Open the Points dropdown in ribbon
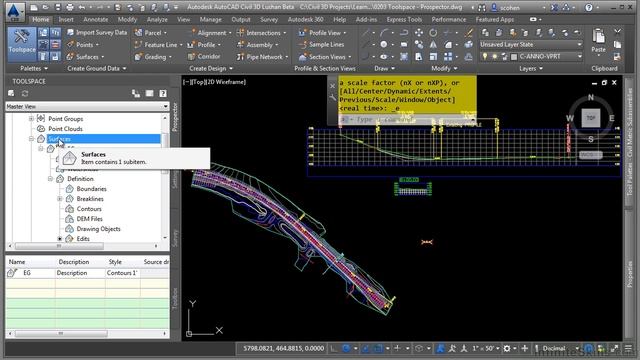640x360 pixels. click(83, 44)
